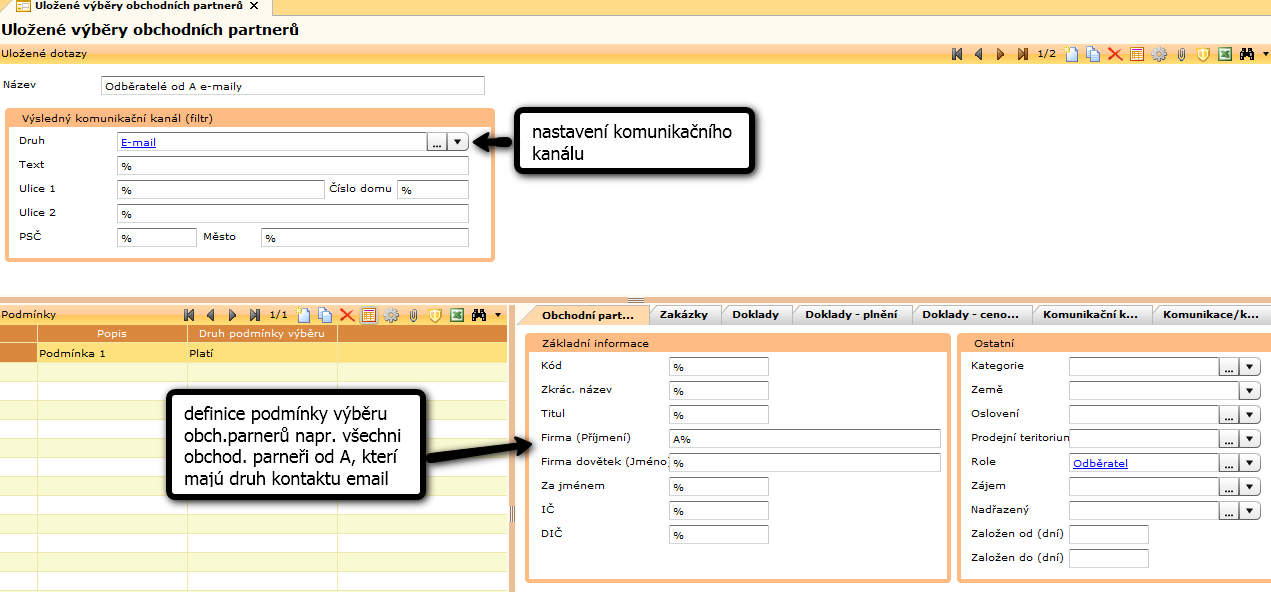Toggle table view icon in Podmínky toolbar
Viewport: 1271px width, 592px height.
(369, 315)
